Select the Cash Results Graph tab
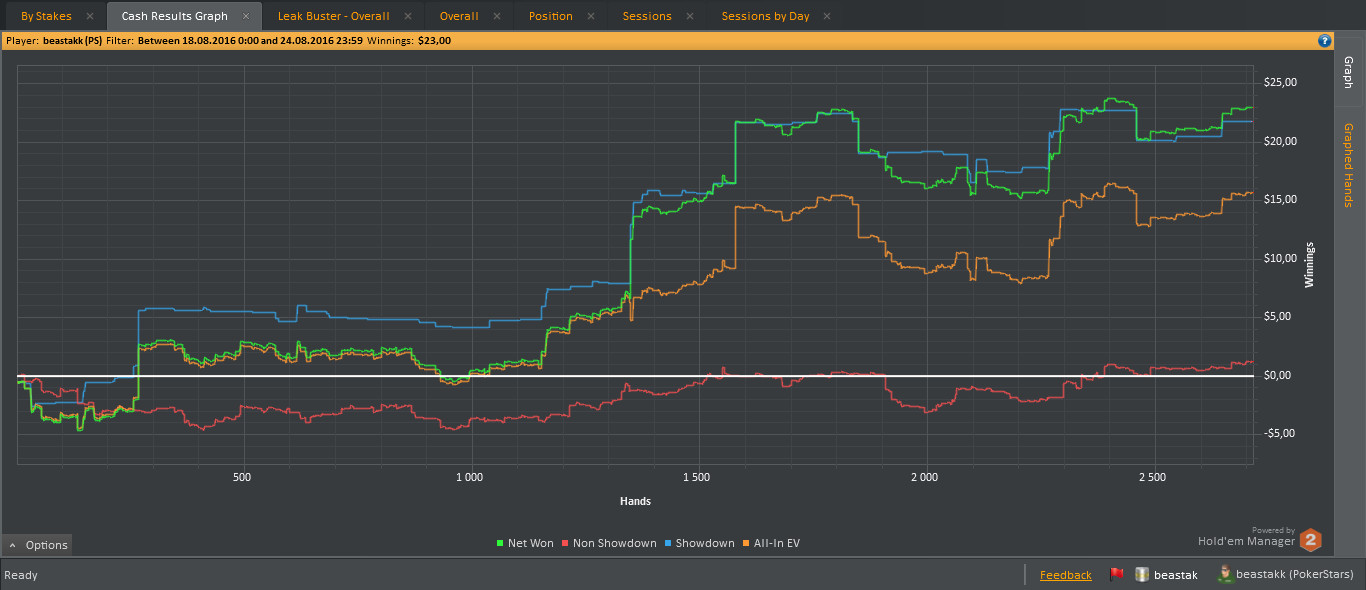The width and height of the screenshot is (1366, 590). tap(174, 16)
